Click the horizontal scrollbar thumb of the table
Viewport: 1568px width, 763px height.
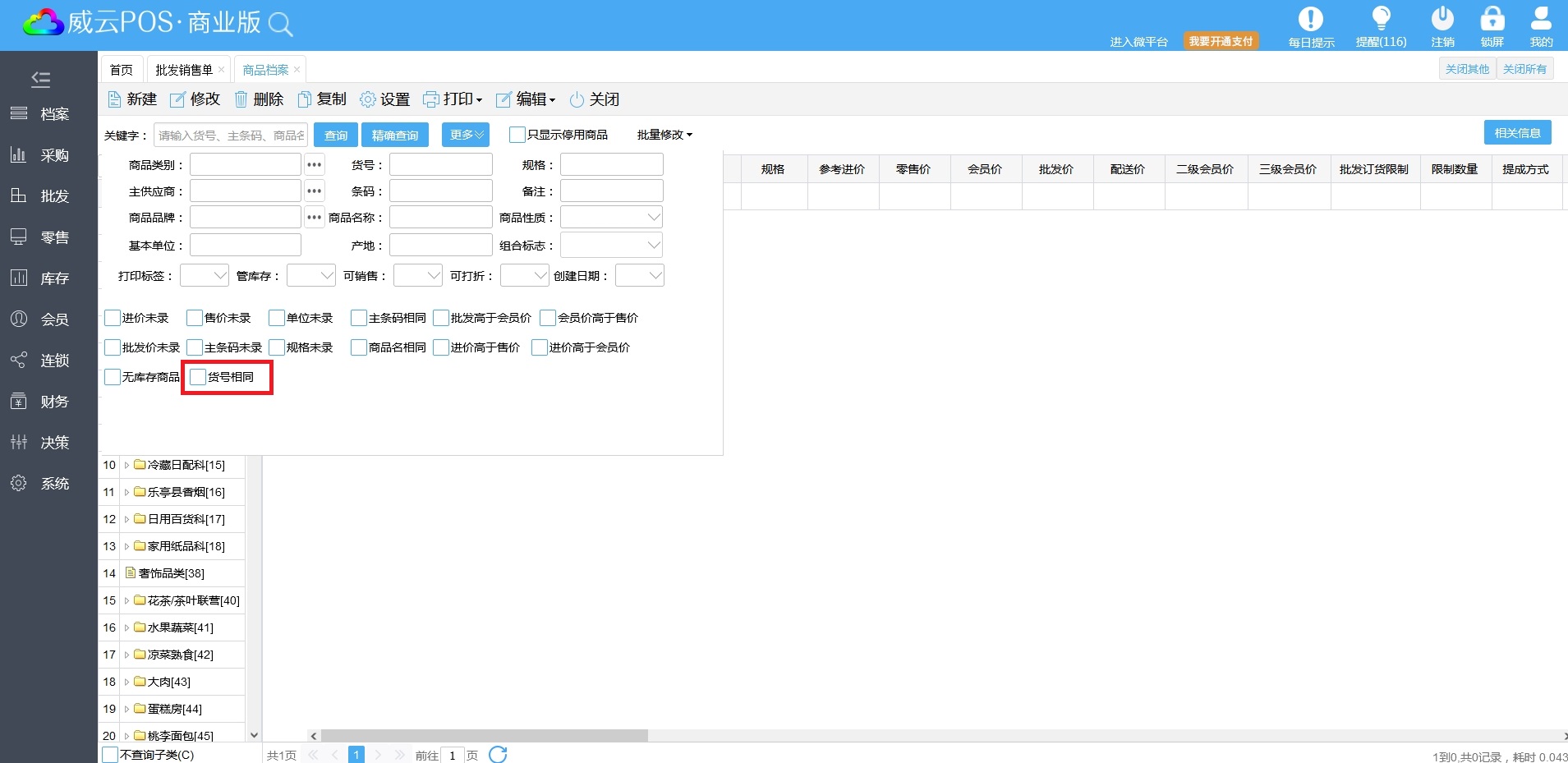(484, 736)
